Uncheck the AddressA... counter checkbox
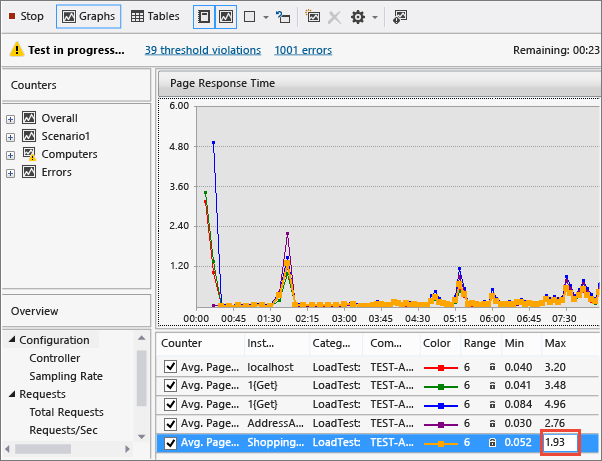This screenshot has height=461, width=602. point(170,423)
